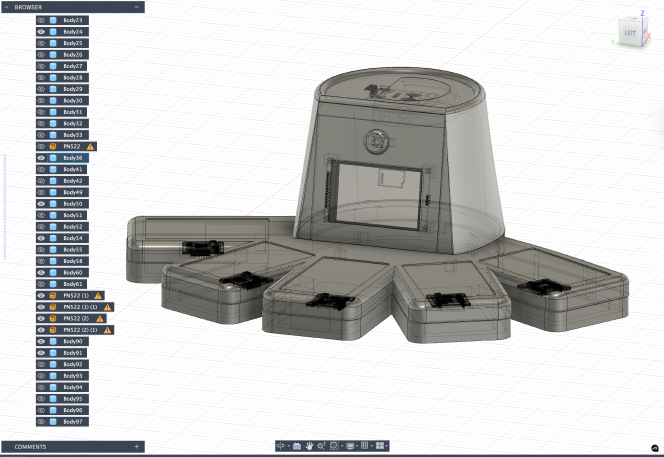Click the component icon of PN522 (1)
664x457 pixels.
click(53, 295)
